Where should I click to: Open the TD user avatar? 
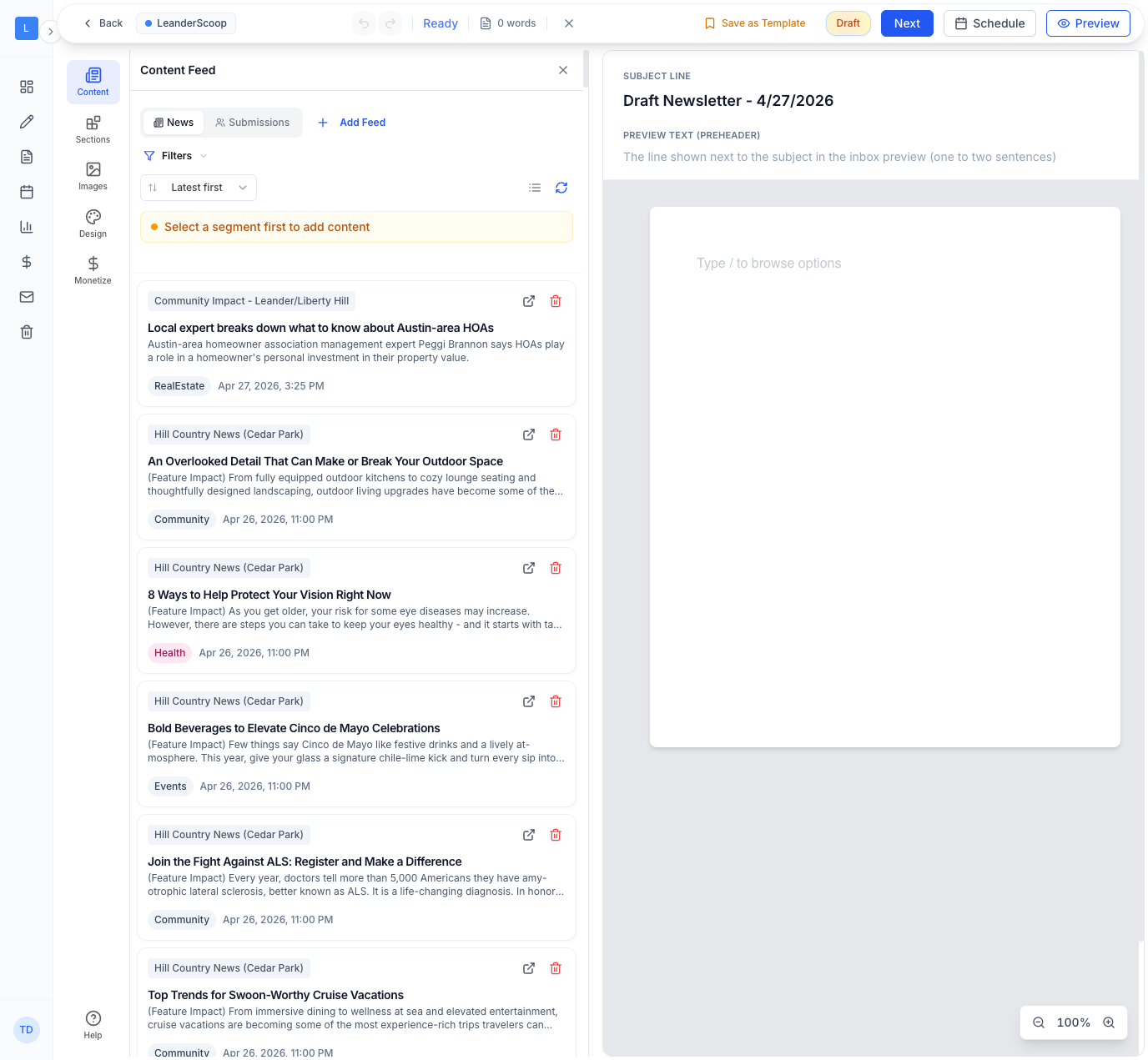27,1030
